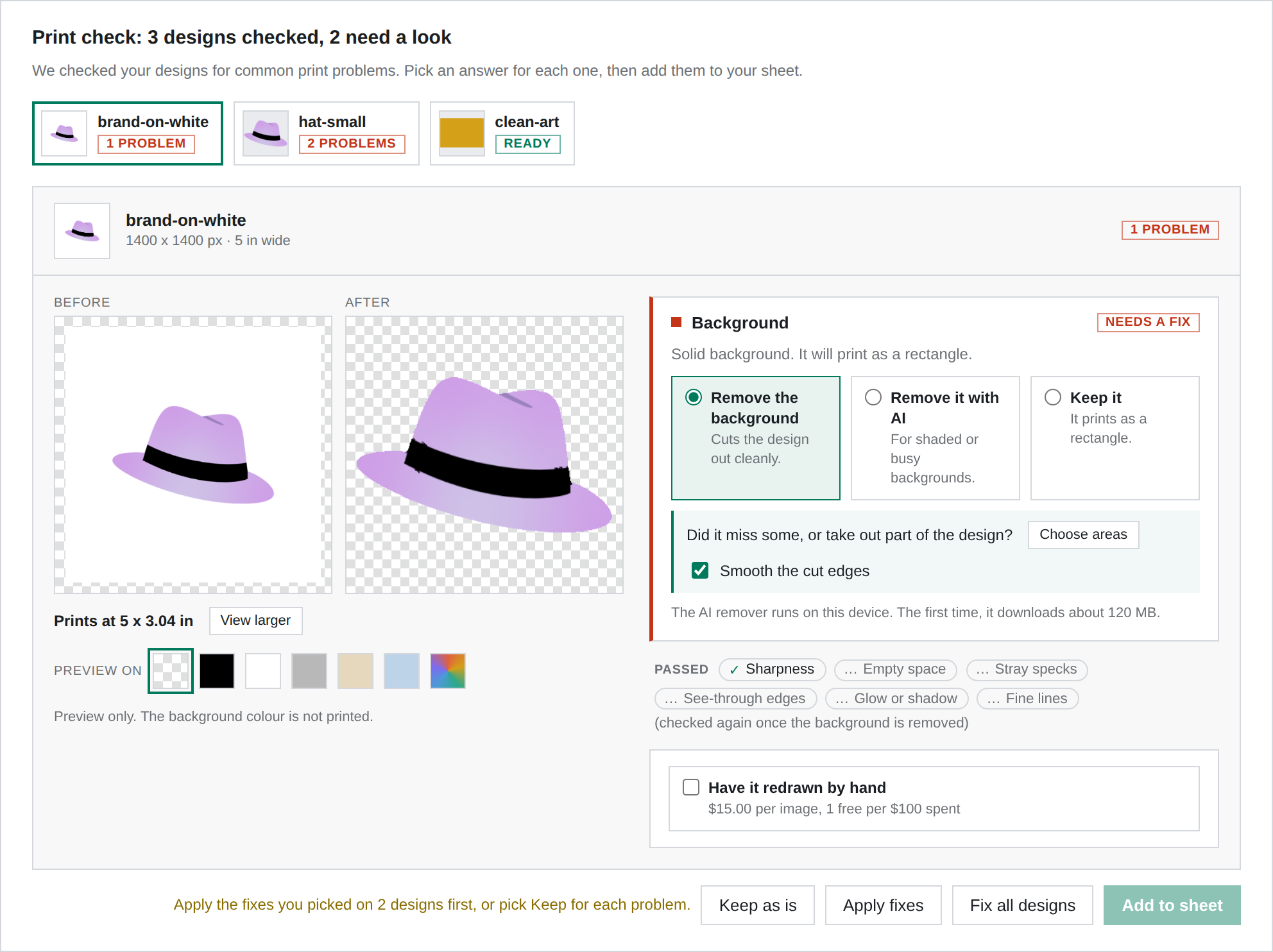Preview on black background swatch

pos(217,671)
